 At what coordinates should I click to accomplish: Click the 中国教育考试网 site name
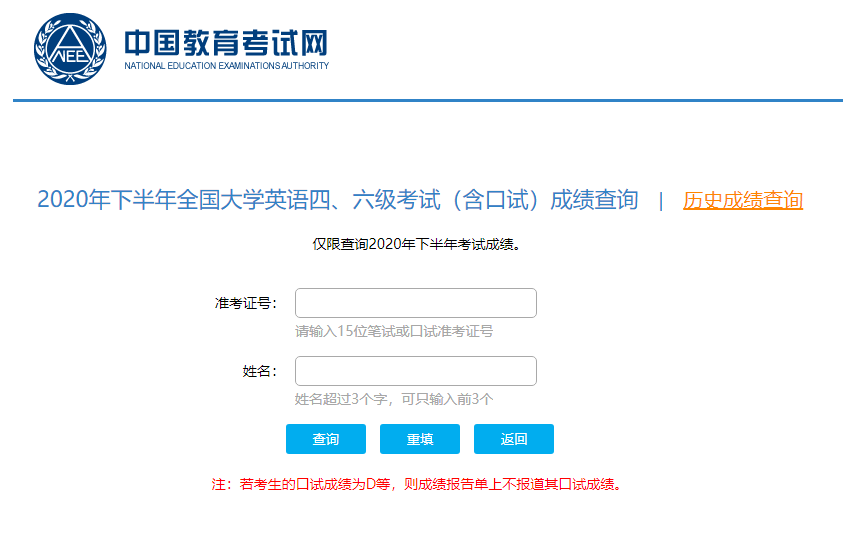226,41
